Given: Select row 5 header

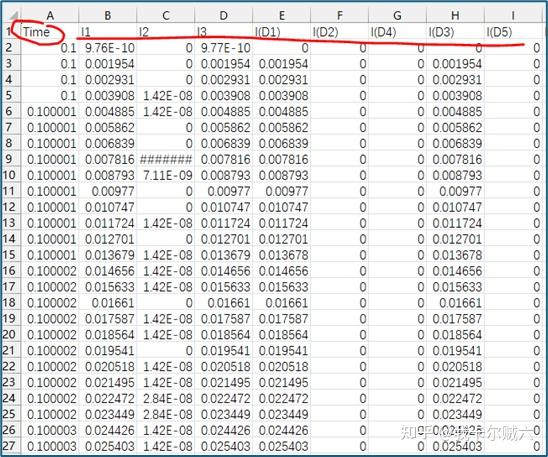Looking at the screenshot, I should (10, 96).
